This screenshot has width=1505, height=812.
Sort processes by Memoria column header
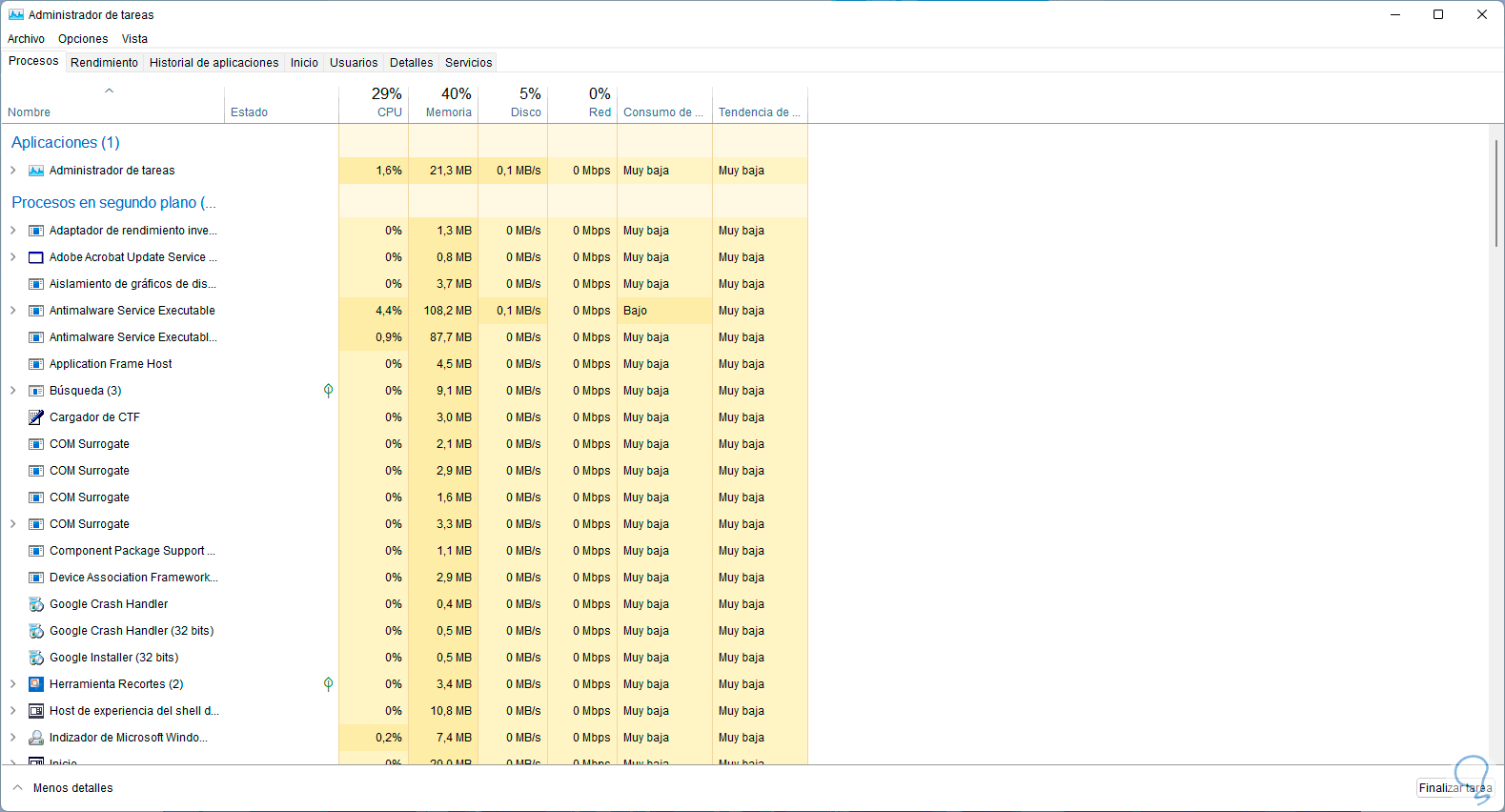pos(448,103)
